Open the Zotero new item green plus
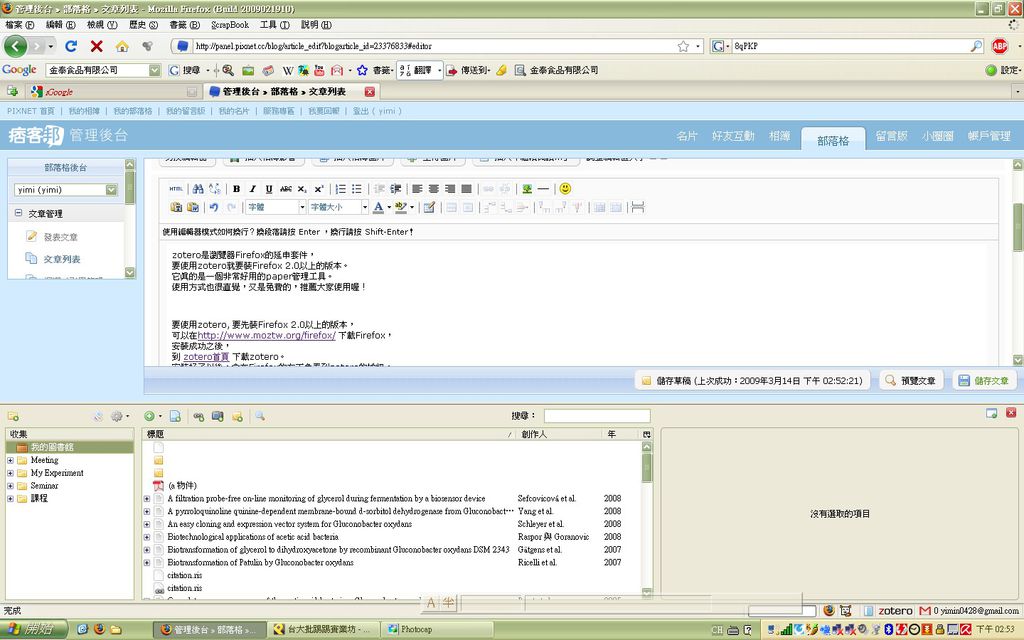1024x640 pixels. click(152, 416)
